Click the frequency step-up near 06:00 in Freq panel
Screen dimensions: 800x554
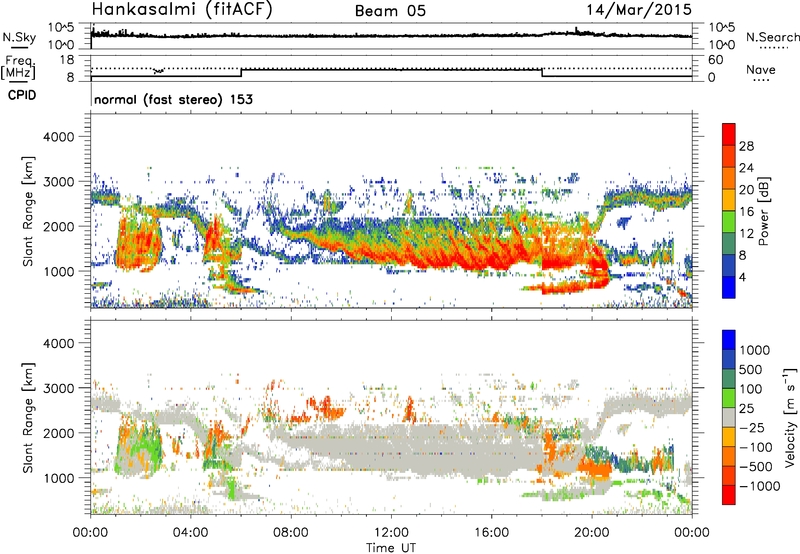pos(241,73)
